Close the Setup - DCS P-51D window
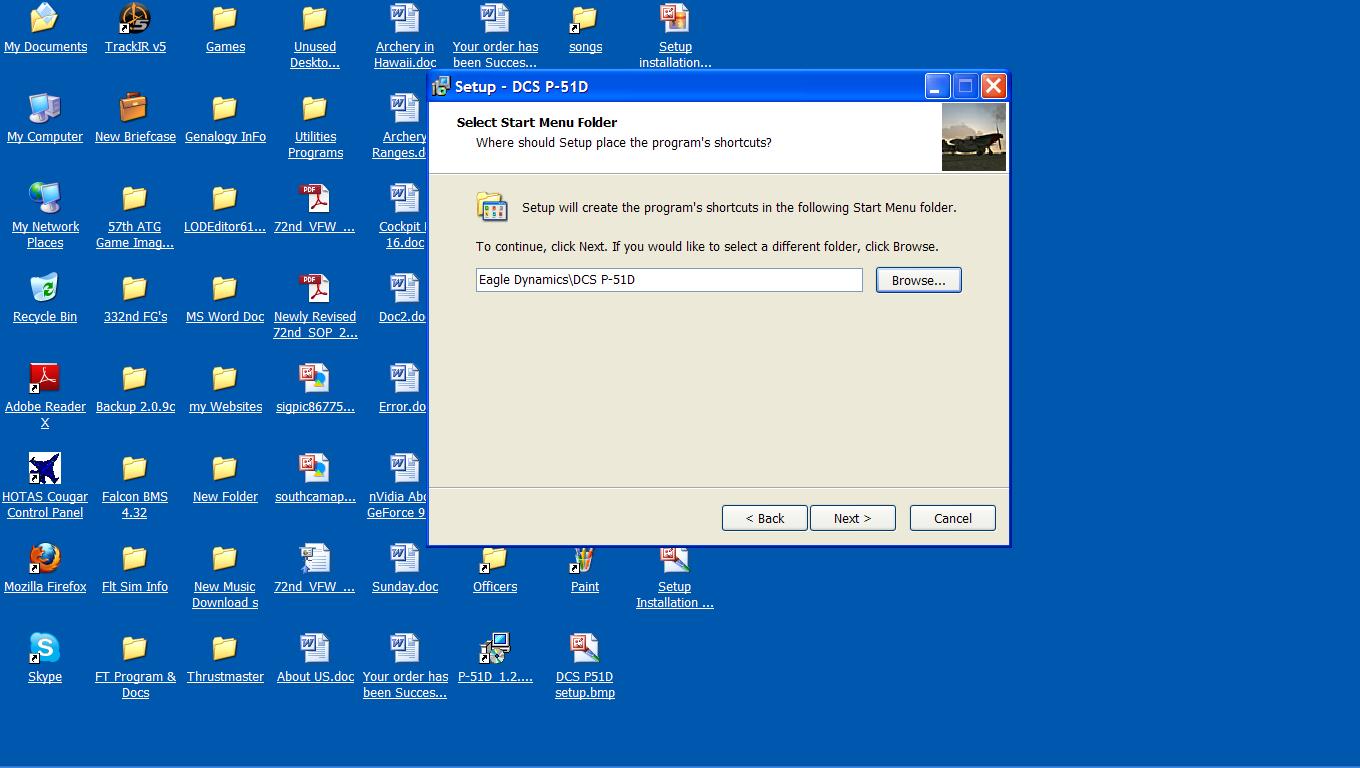This screenshot has width=1360, height=768. click(x=993, y=86)
